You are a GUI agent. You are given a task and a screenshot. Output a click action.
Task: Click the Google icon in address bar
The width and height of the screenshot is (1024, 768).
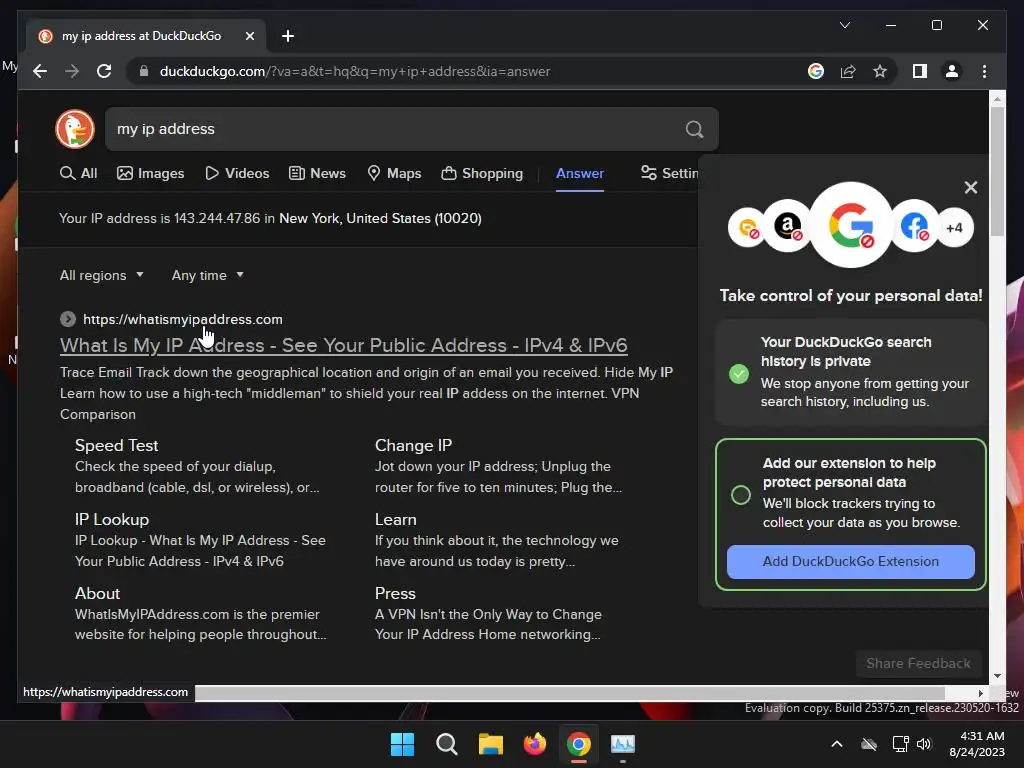pyautogui.click(x=816, y=71)
